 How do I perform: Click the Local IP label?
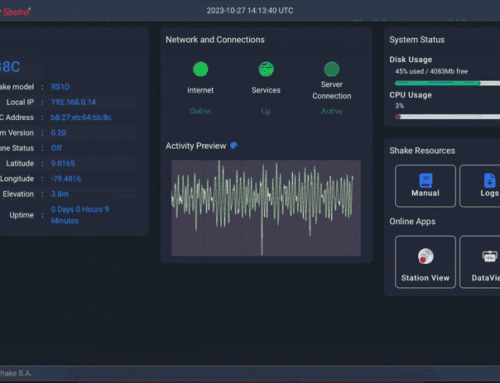click(x=20, y=102)
